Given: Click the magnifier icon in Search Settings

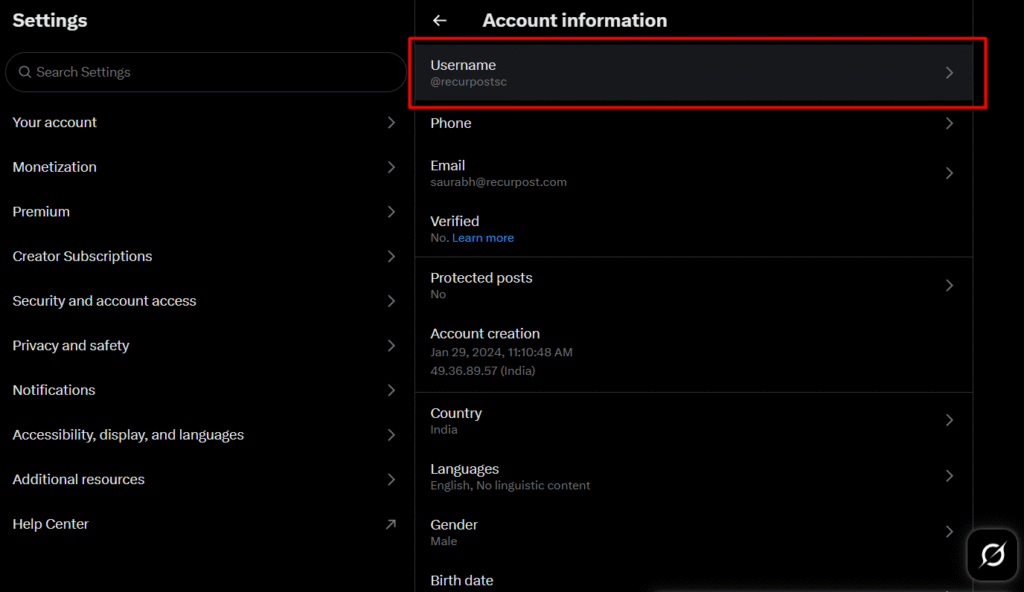Looking at the screenshot, I should (x=25, y=72).
